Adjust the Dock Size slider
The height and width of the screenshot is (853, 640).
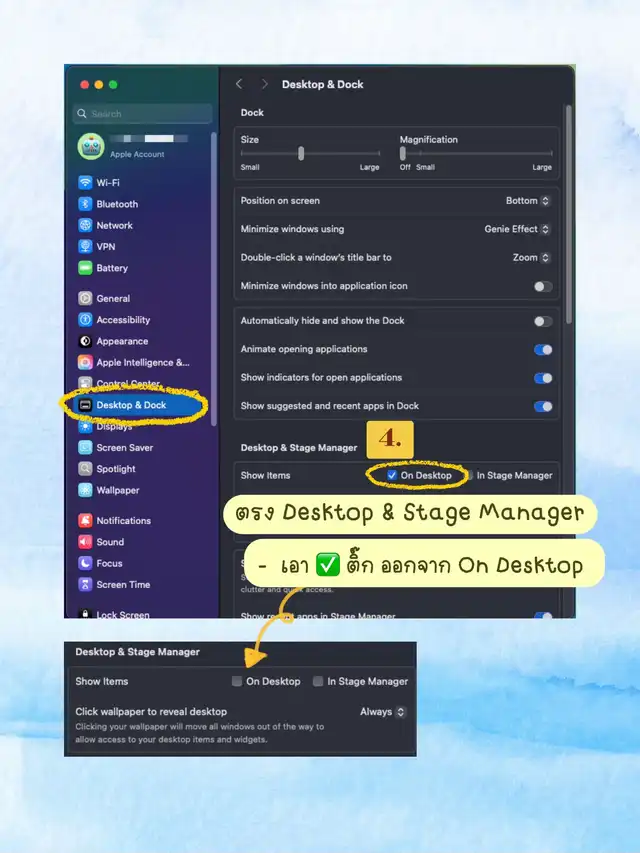coord(301,154)
